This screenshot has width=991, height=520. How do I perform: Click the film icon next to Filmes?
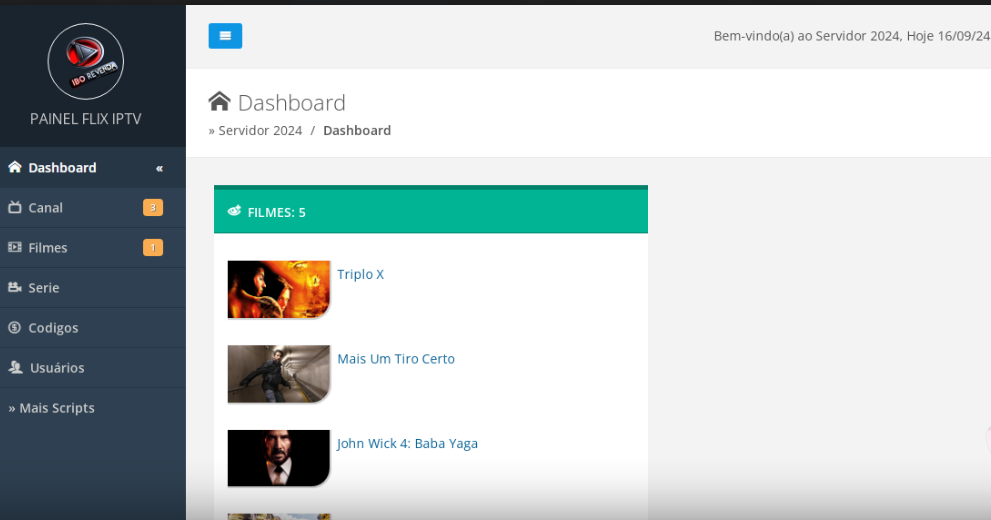tap(15, 247)
